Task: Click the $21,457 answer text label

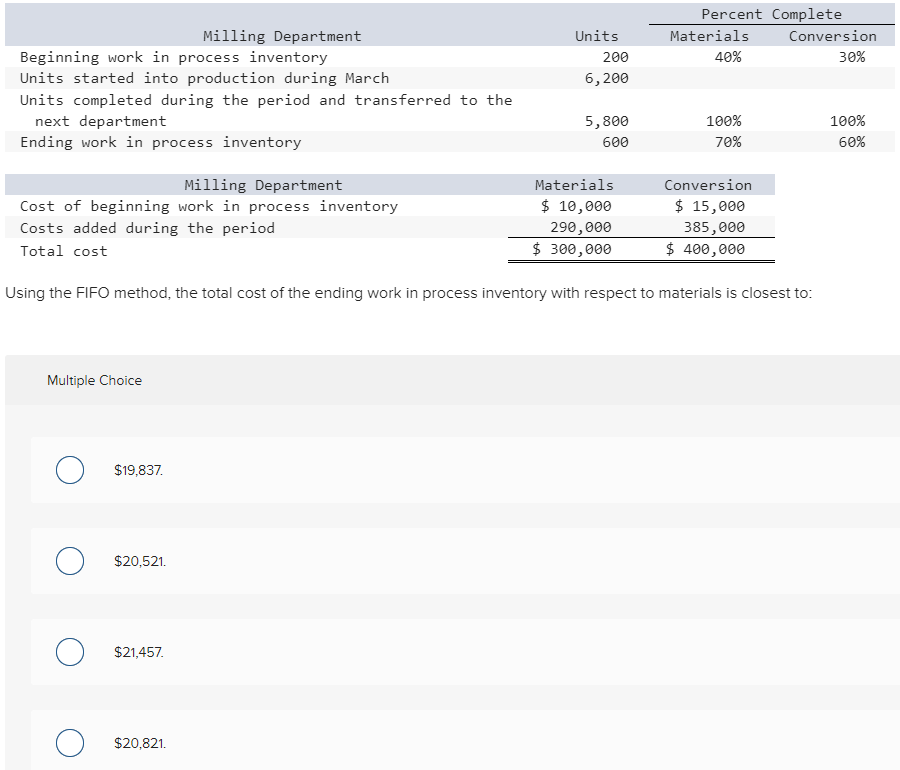Action: [140, 652]
